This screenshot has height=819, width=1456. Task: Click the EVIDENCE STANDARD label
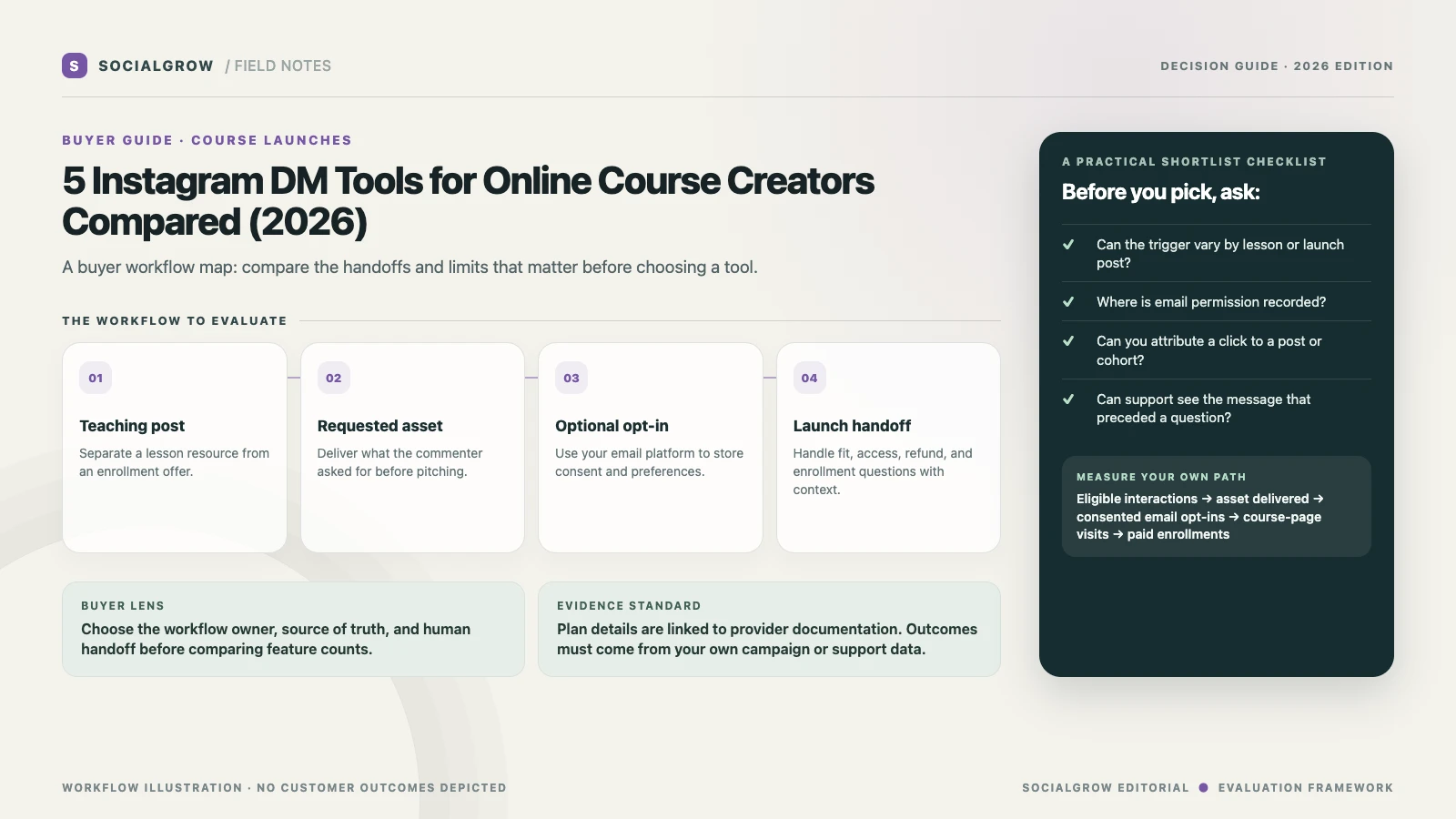click(x=629, y=606)
